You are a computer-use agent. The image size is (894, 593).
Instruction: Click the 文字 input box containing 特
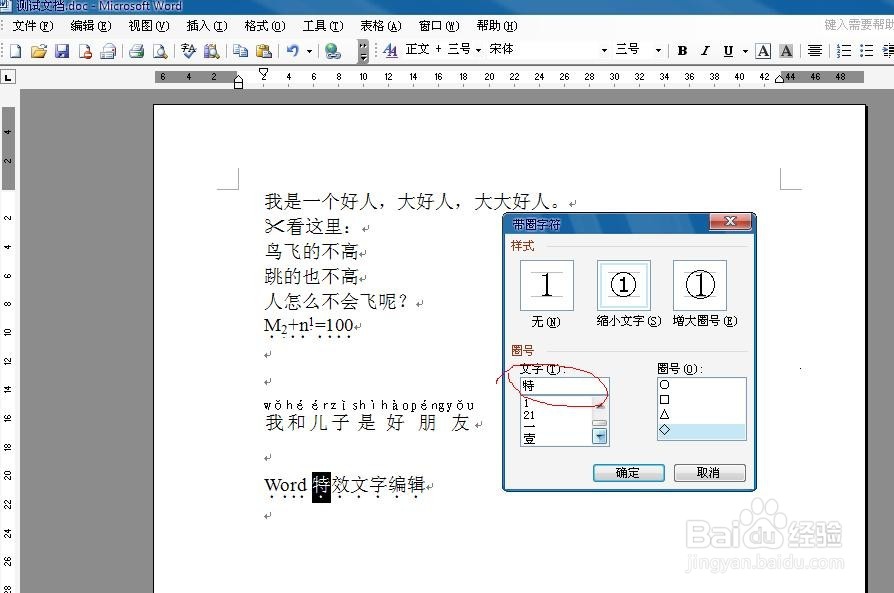[x=564, y=385]
